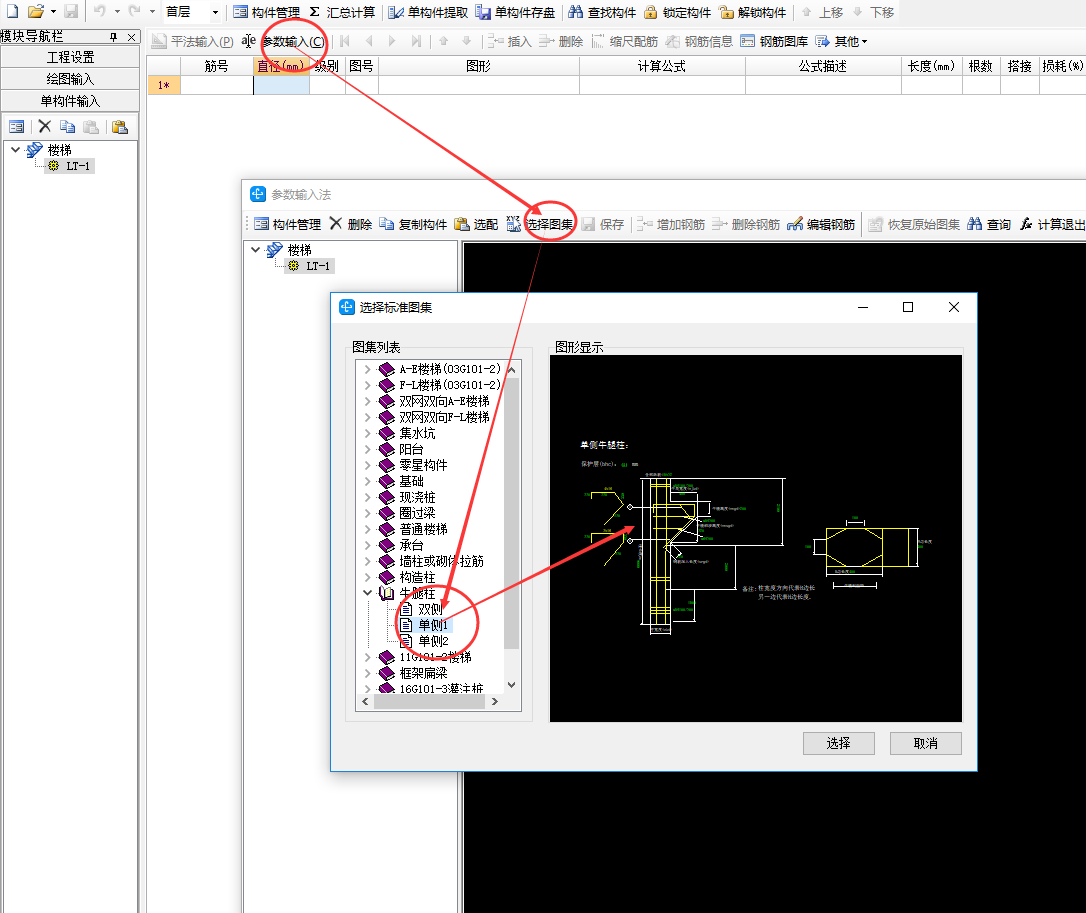Image resolution: width=1086 pixels, height=913 pixels.
Task: Click 复制构件 in 参数输入法 window
Action: (413, 224)
